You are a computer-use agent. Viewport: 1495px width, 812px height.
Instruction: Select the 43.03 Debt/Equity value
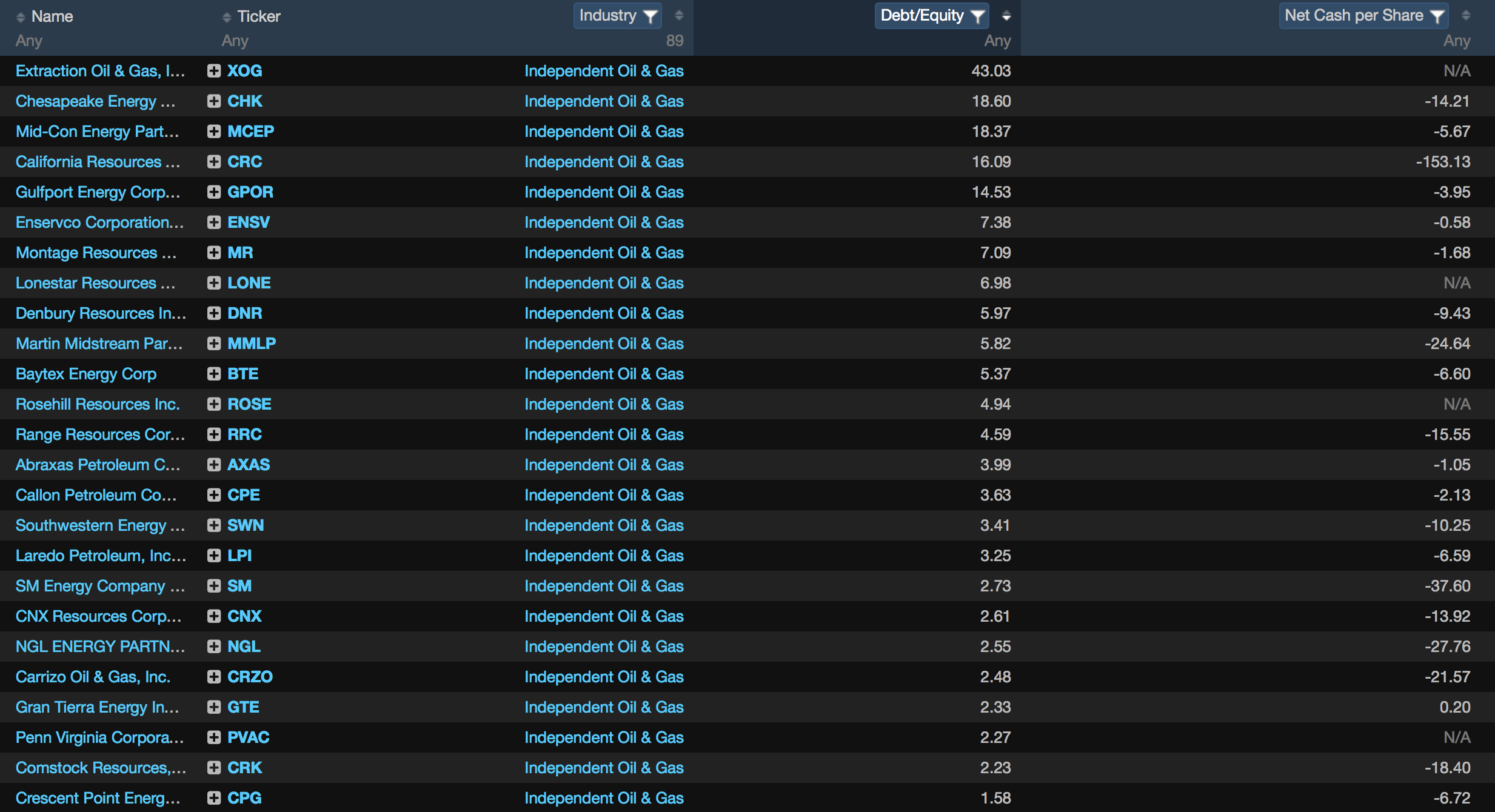tap(991, 71)
